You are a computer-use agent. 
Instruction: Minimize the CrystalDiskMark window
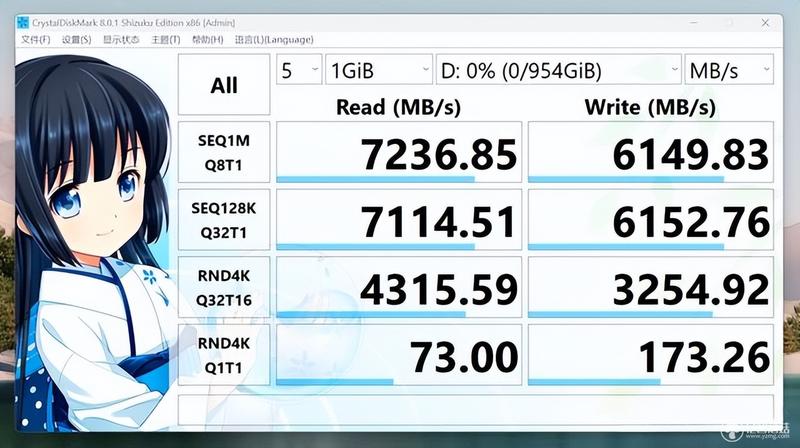tap(694, 23)
